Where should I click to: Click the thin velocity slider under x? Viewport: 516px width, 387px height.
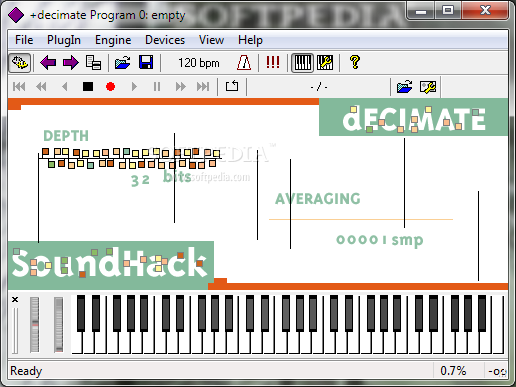pos(15,330)
